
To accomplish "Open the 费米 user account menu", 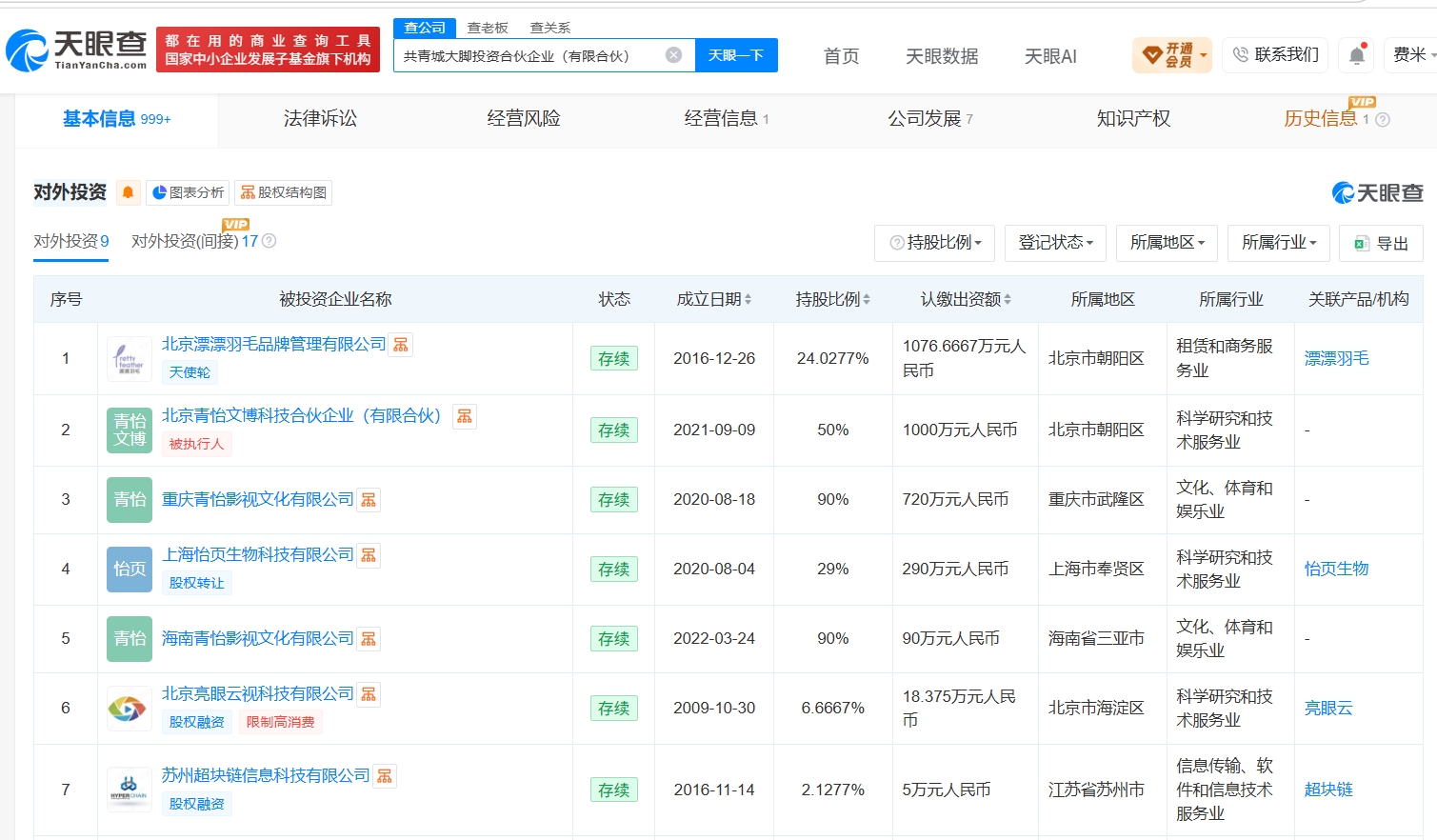I will [x=1413, y=55].
